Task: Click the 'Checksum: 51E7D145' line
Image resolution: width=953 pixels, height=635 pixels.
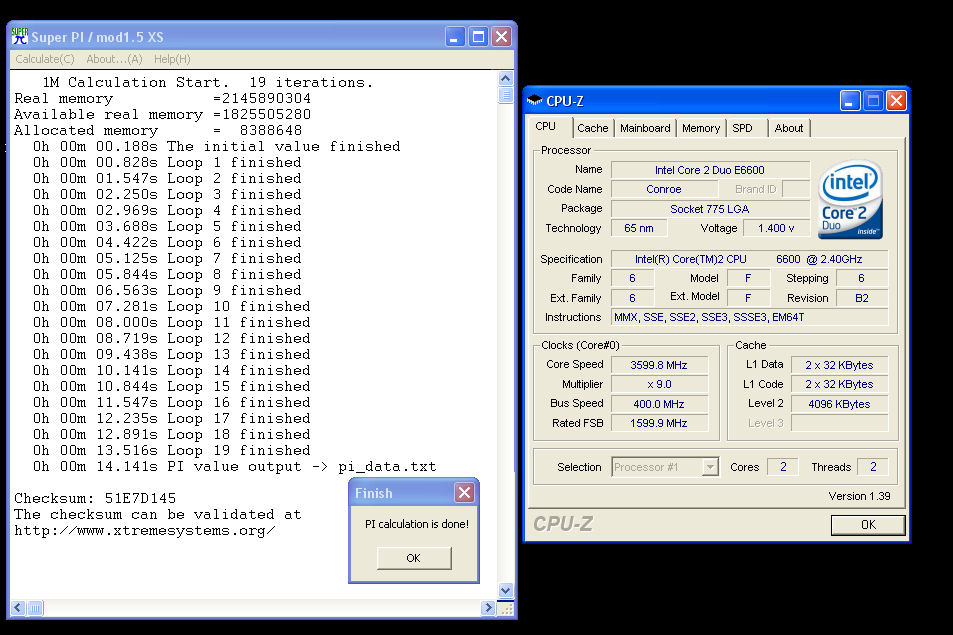Action: (x=95, y=498)
